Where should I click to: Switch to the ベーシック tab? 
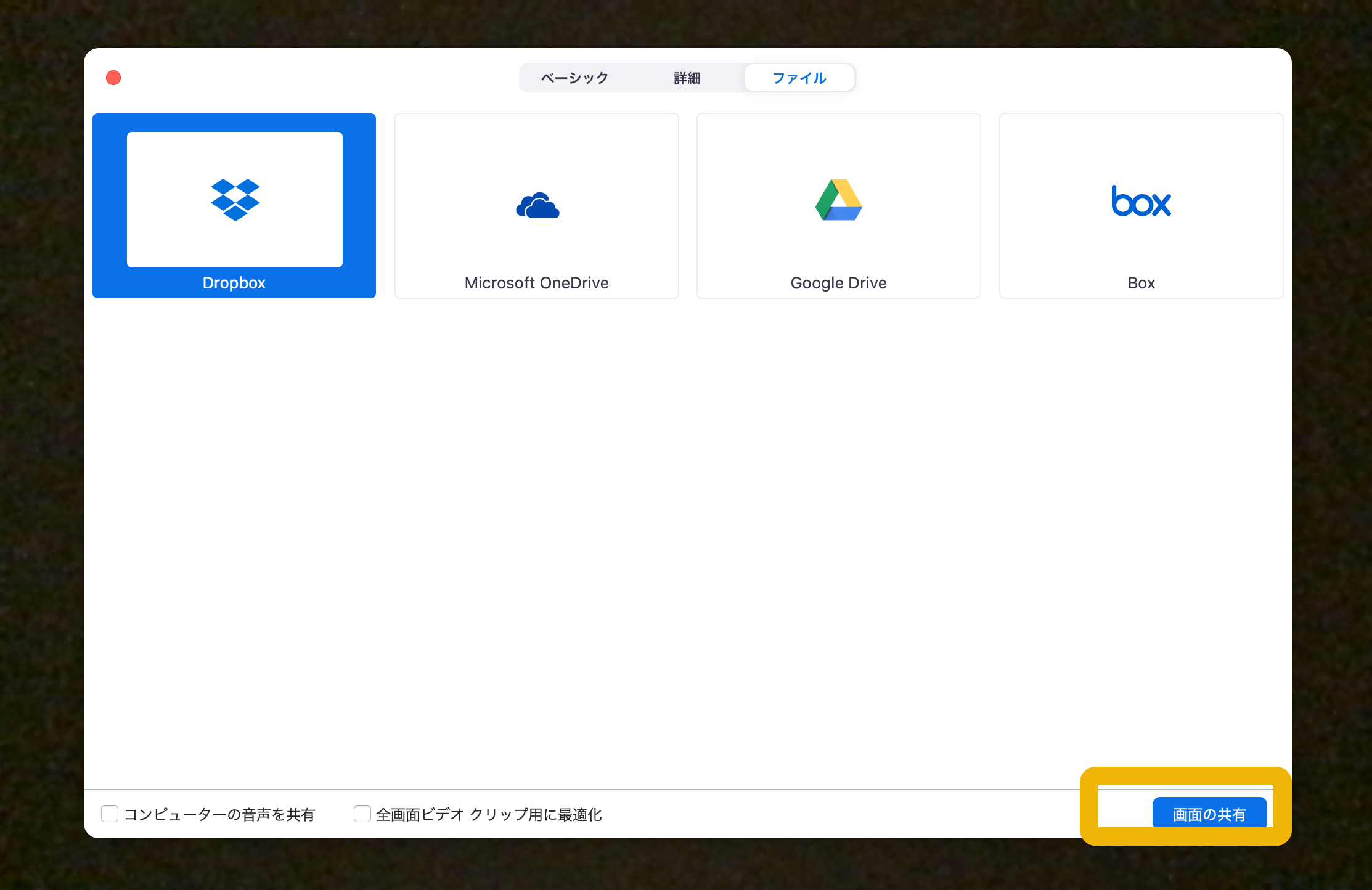(573, 78)
